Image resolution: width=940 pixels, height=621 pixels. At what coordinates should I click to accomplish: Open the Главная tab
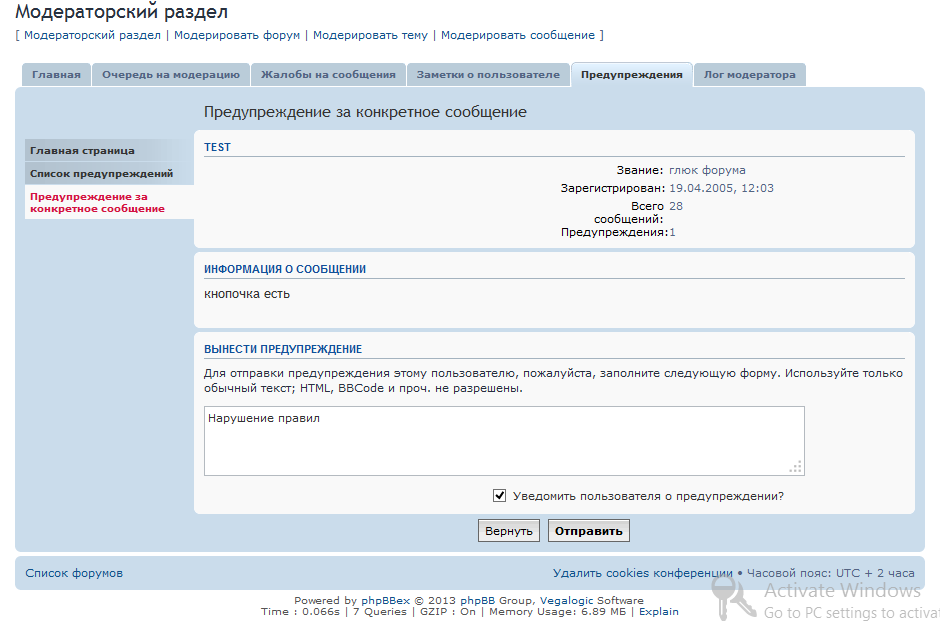[56, 75]
